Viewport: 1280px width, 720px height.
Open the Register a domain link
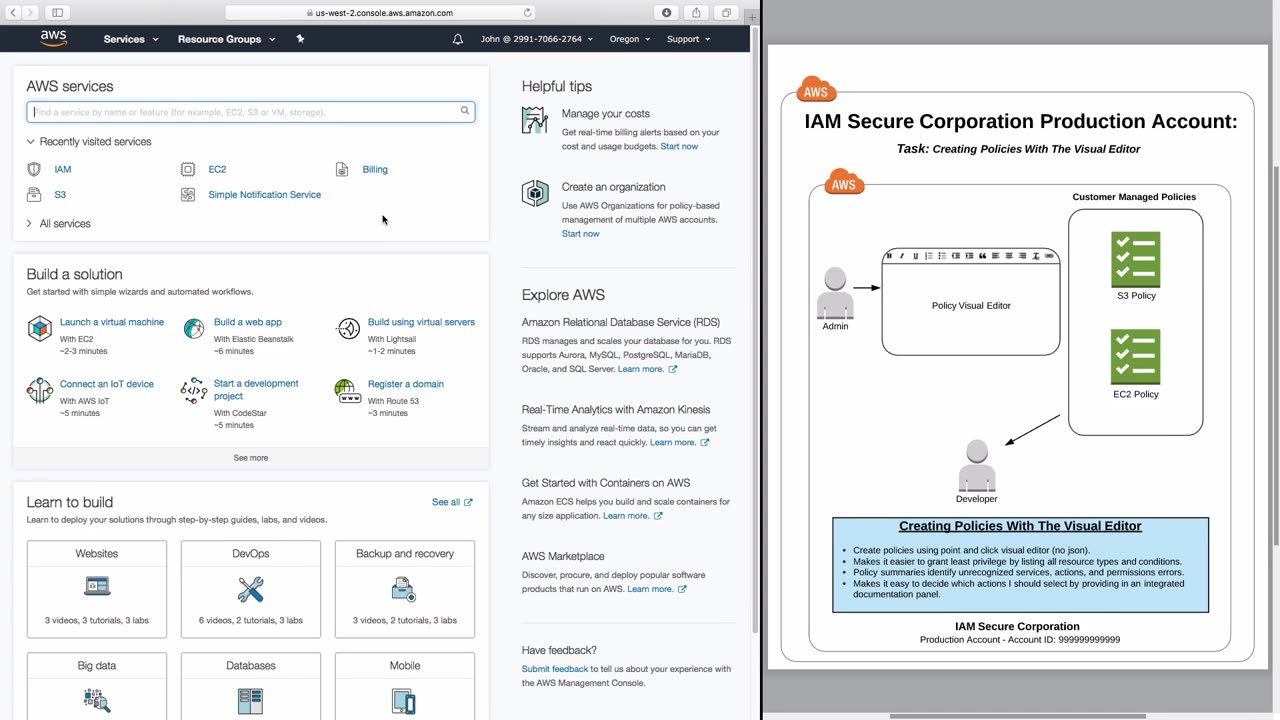pyautogui.click(x=406, y=384)
